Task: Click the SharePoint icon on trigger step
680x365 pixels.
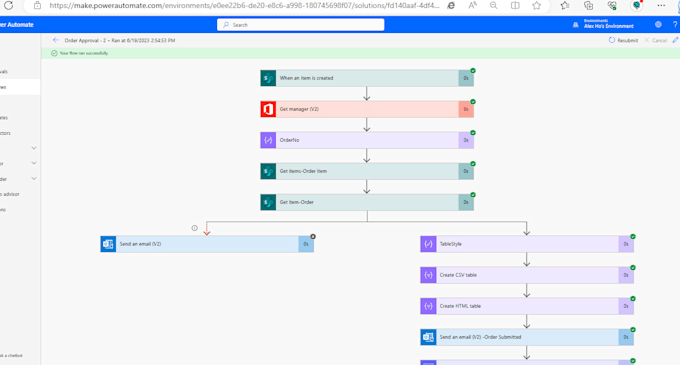Action: coord(268,78)
